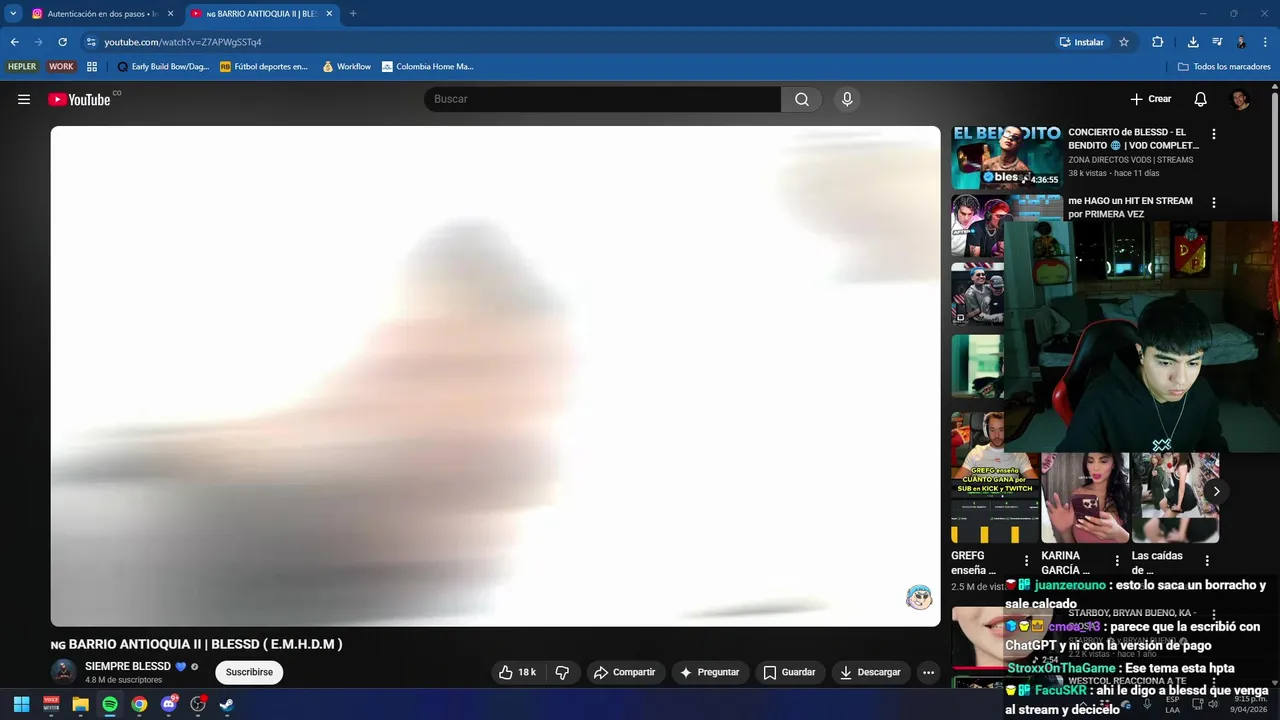Save video with Guardar button
1280x720 pixels.
(789, 672)
